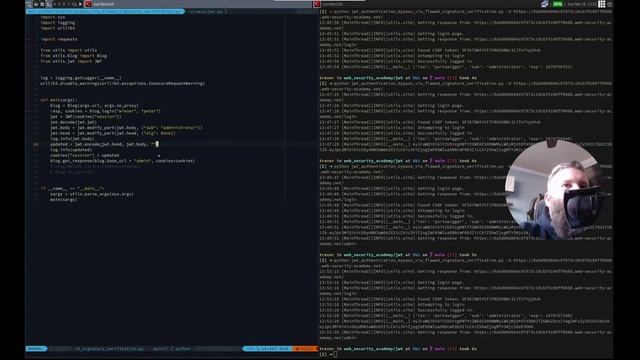Click the 'import requests' line in the editor

tap(59, 39)
